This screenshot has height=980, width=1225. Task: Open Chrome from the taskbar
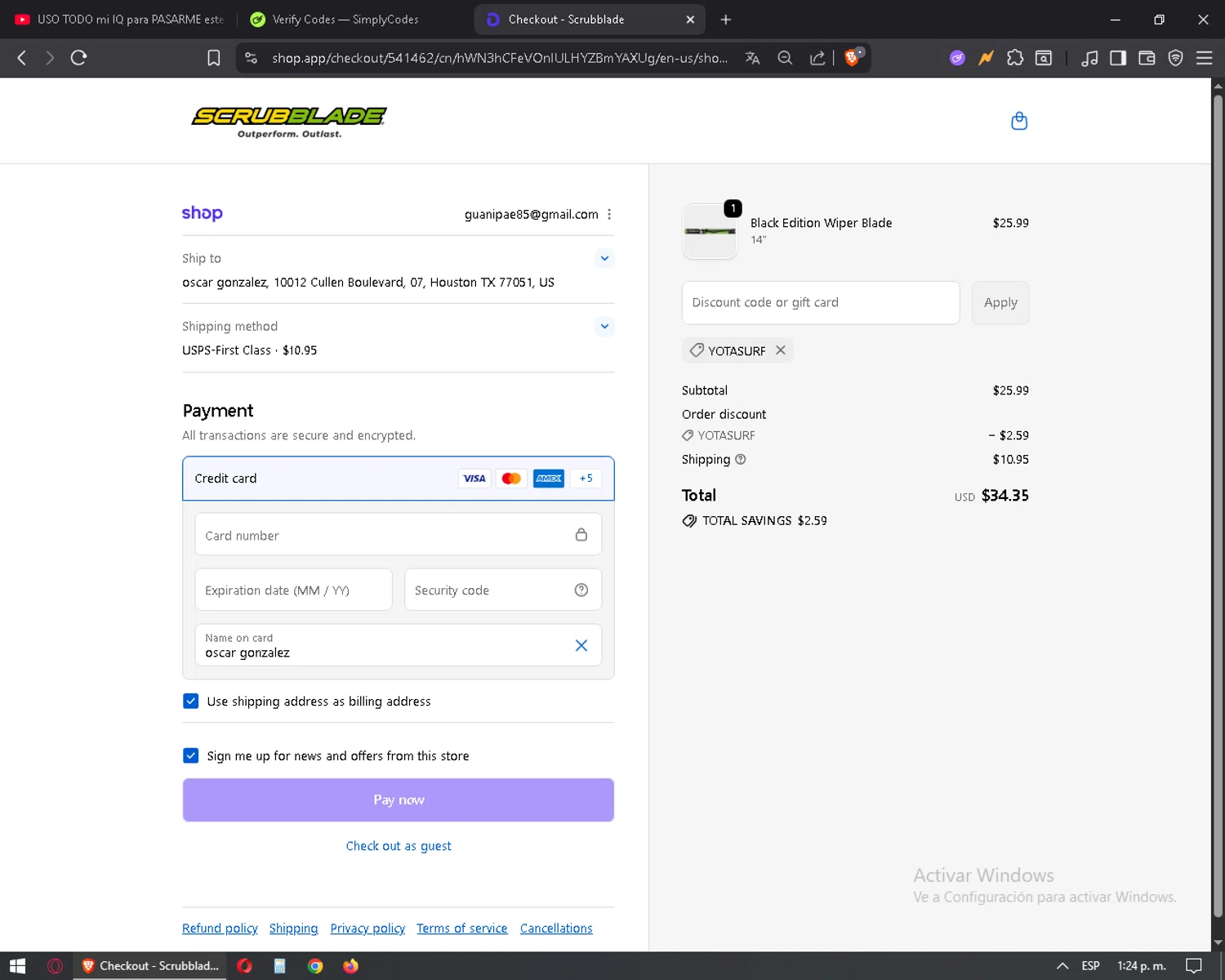click(315, 966)
